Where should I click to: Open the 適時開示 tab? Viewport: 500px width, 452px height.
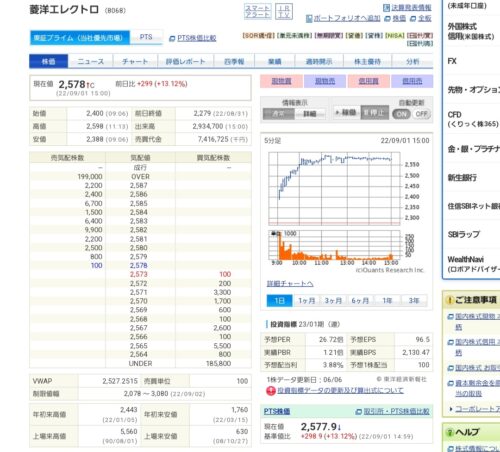319,61
